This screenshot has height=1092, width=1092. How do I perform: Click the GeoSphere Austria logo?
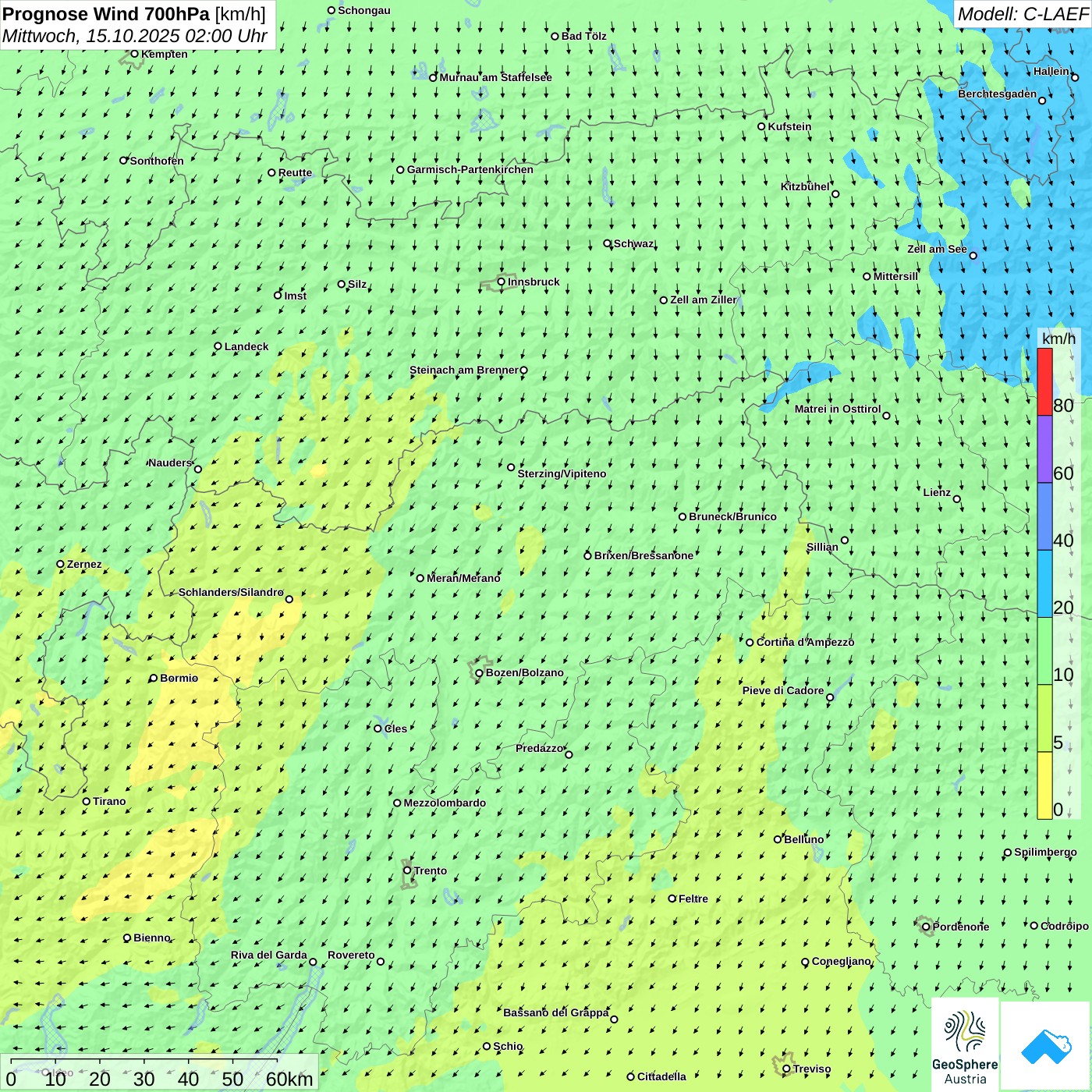[965, 1044]
